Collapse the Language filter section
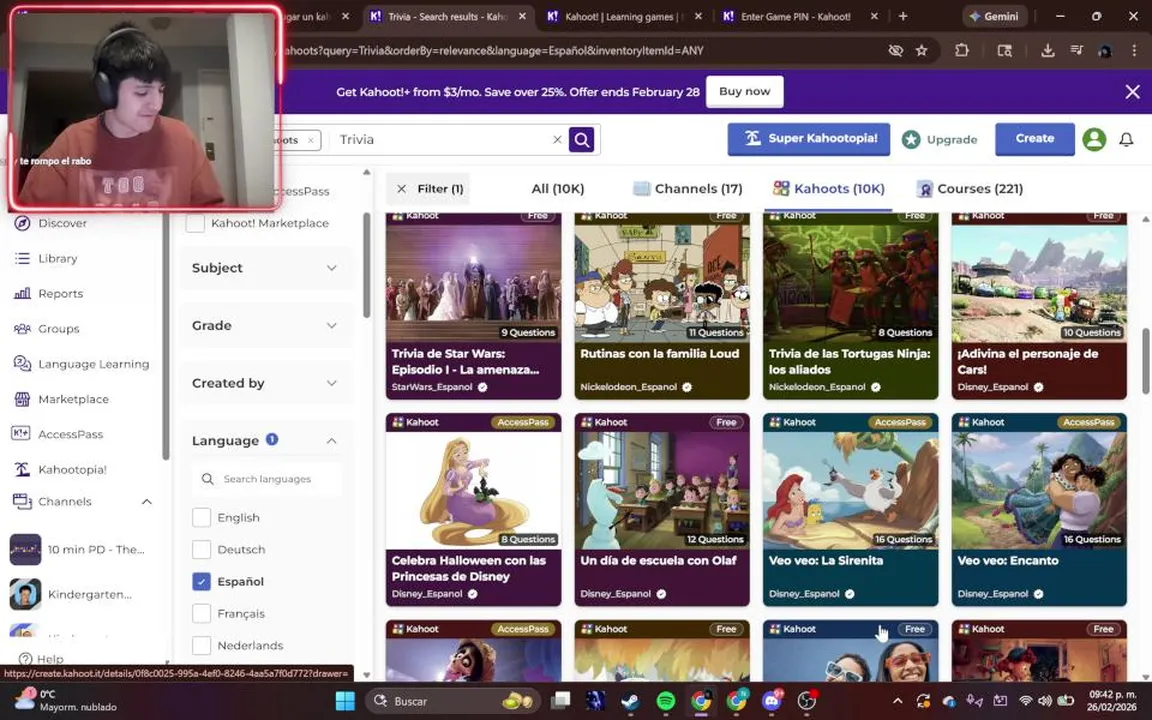Screen dimensions: 1152x720 [x=331, y=441]
